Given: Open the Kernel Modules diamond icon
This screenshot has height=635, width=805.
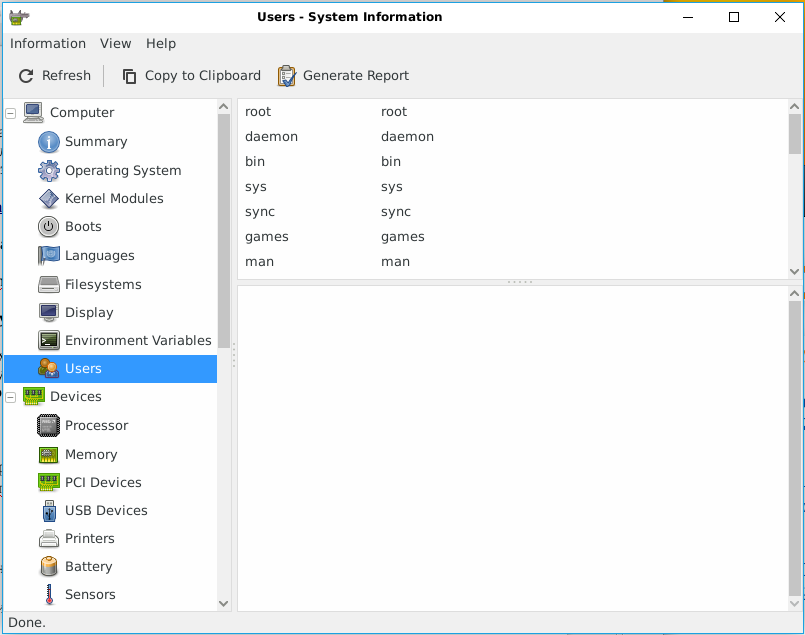Looking at the screenshot, I should coord(49,199).
